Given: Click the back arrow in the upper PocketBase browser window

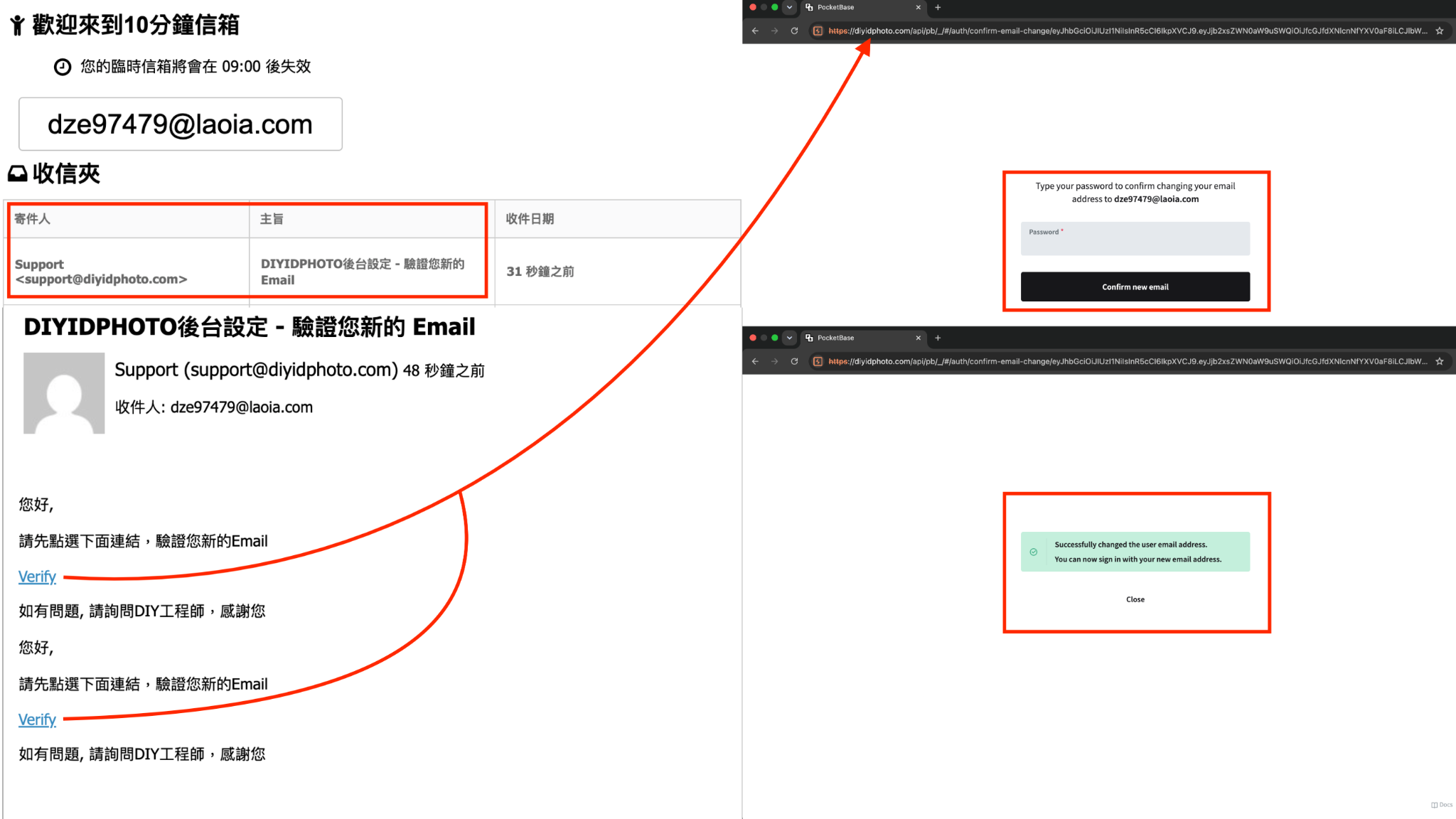Looking at the screenshot, I should [x=755, y=31].
